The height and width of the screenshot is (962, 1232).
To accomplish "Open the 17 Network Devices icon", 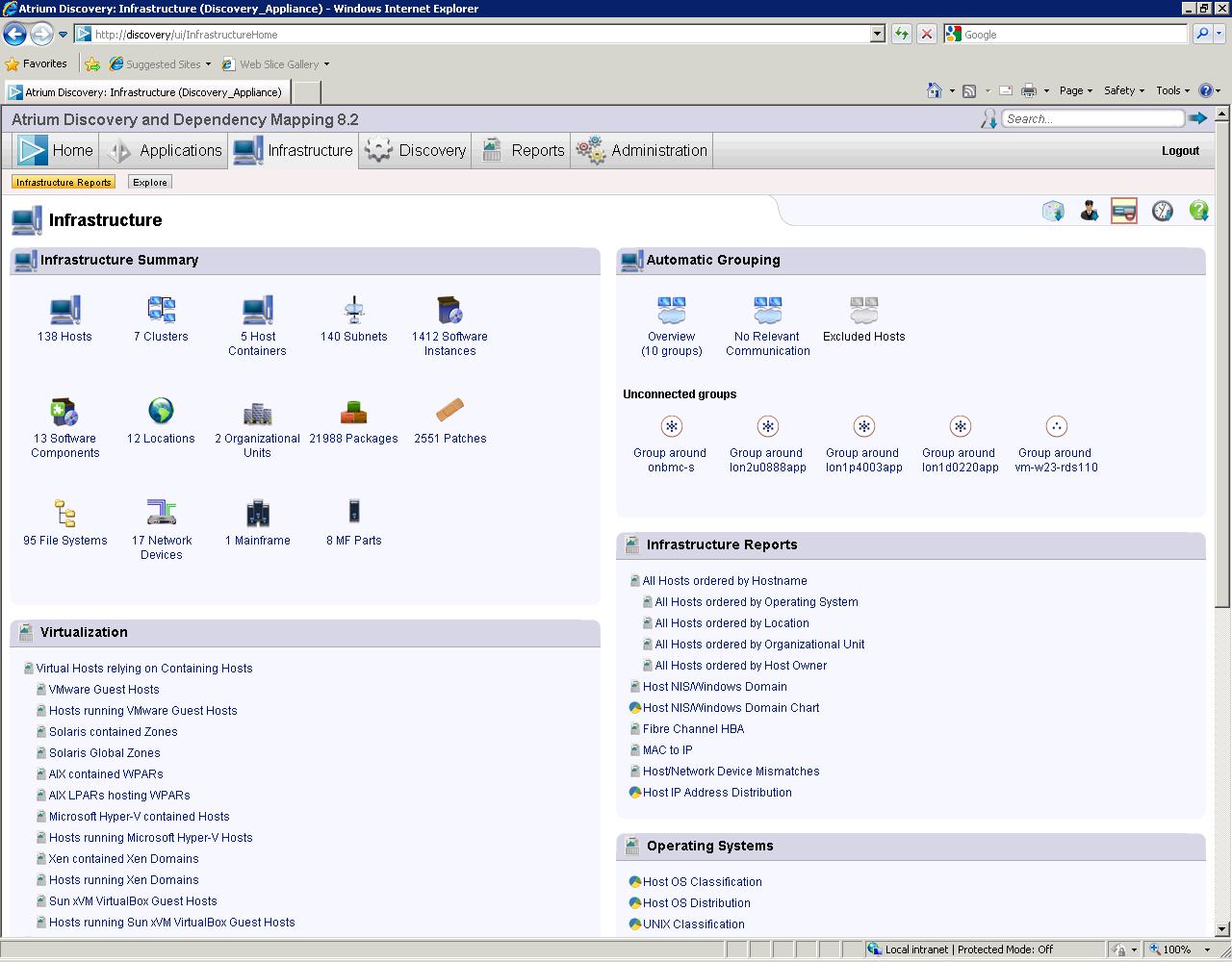I will click(x=161, y=513).
